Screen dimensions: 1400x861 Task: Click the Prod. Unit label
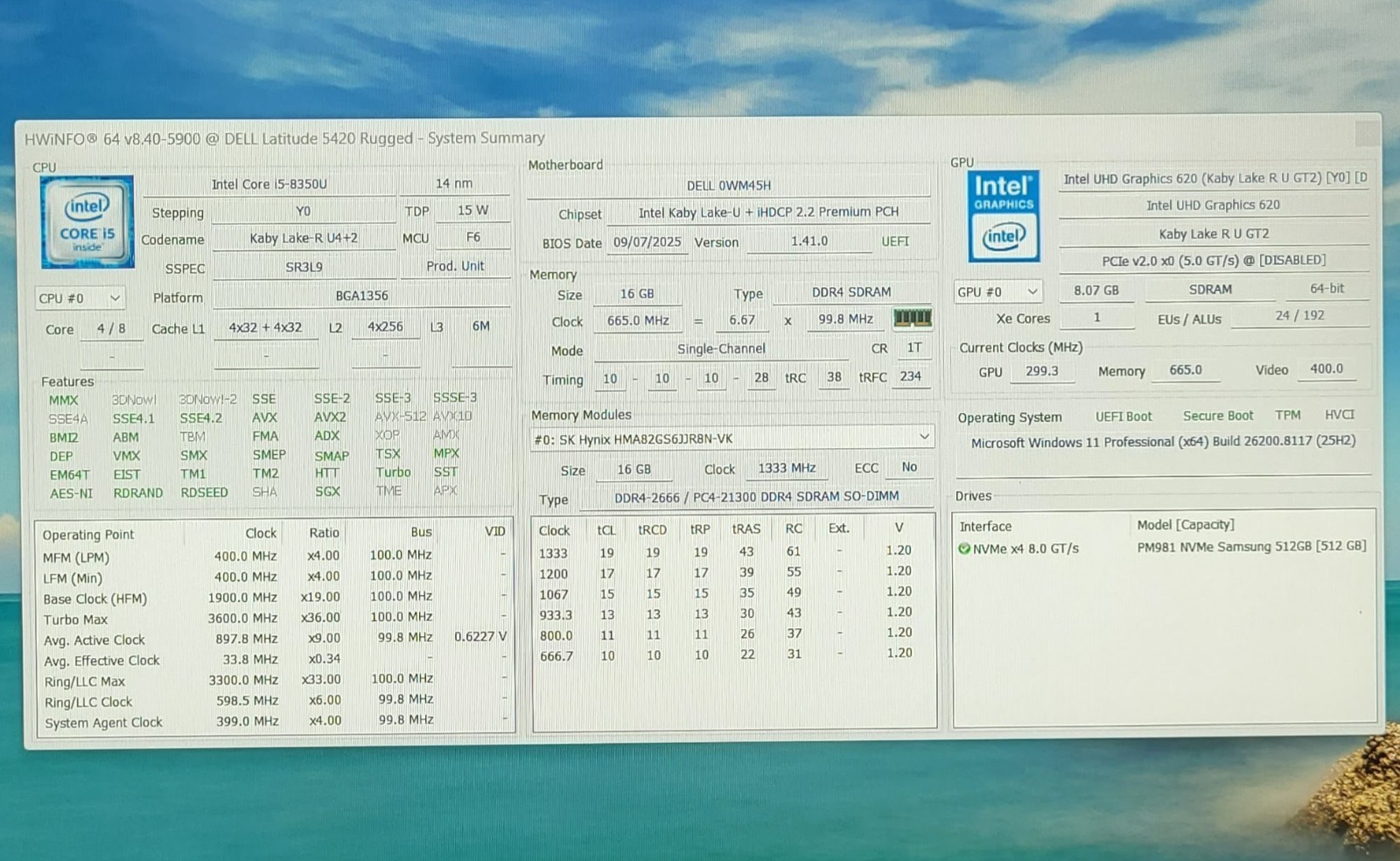(x=455, y=266)
